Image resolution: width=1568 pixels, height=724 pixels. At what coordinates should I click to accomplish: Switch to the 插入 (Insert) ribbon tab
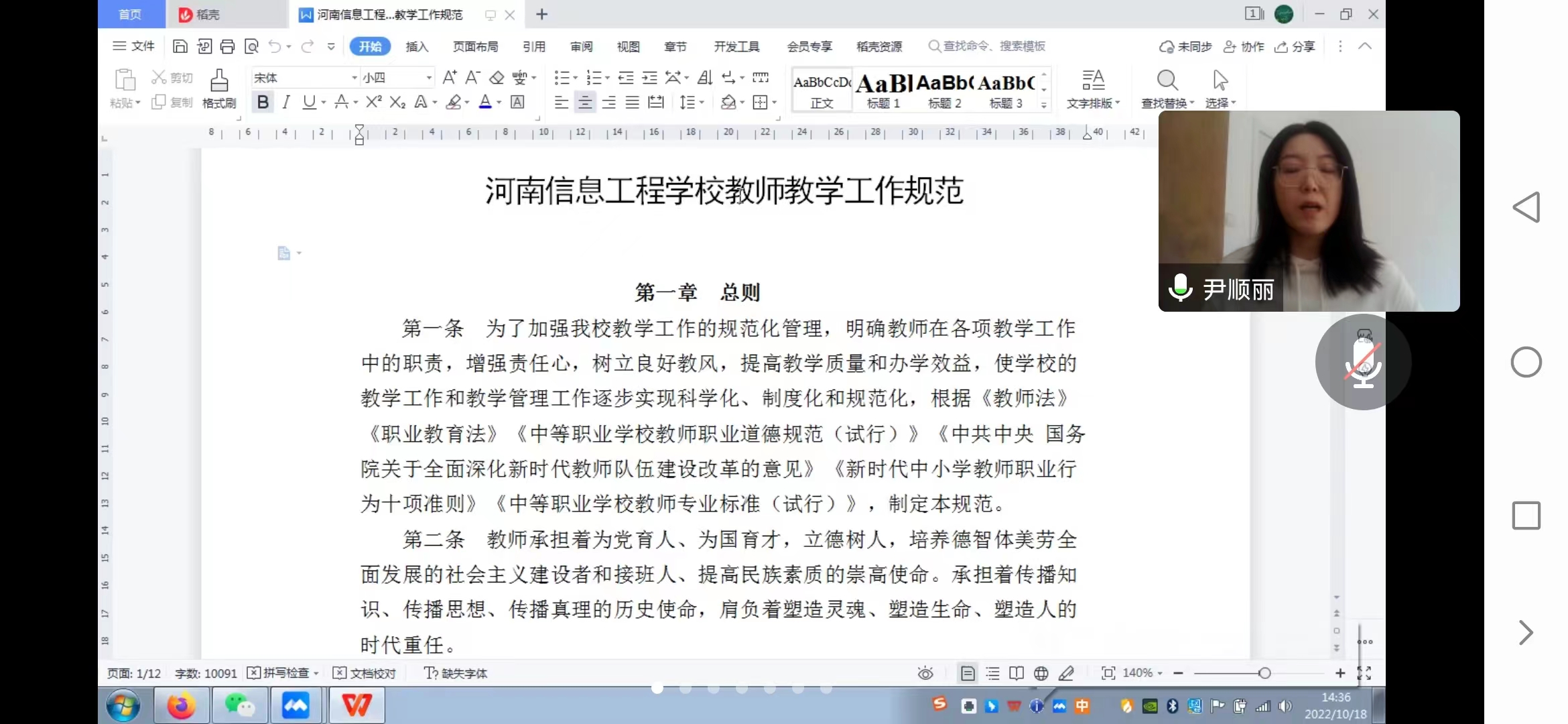[417, 46]
